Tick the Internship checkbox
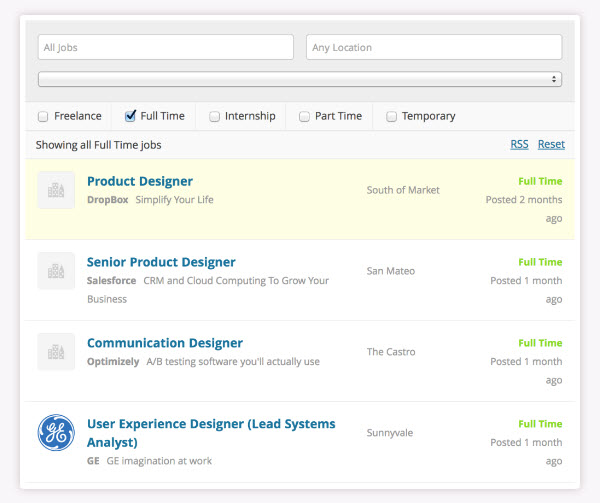This screenshot has width=600, height=503. point(214,116)
